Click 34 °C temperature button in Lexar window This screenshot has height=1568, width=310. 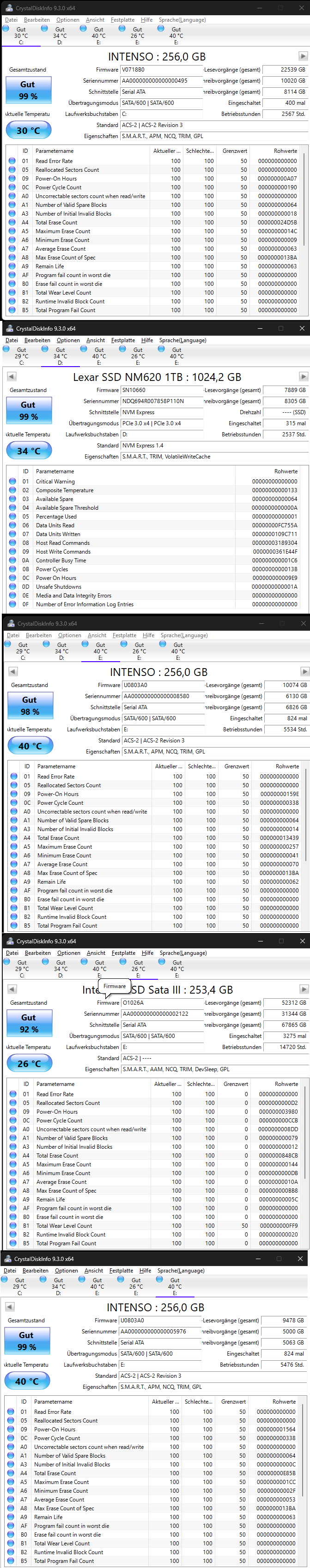(29, 451)
